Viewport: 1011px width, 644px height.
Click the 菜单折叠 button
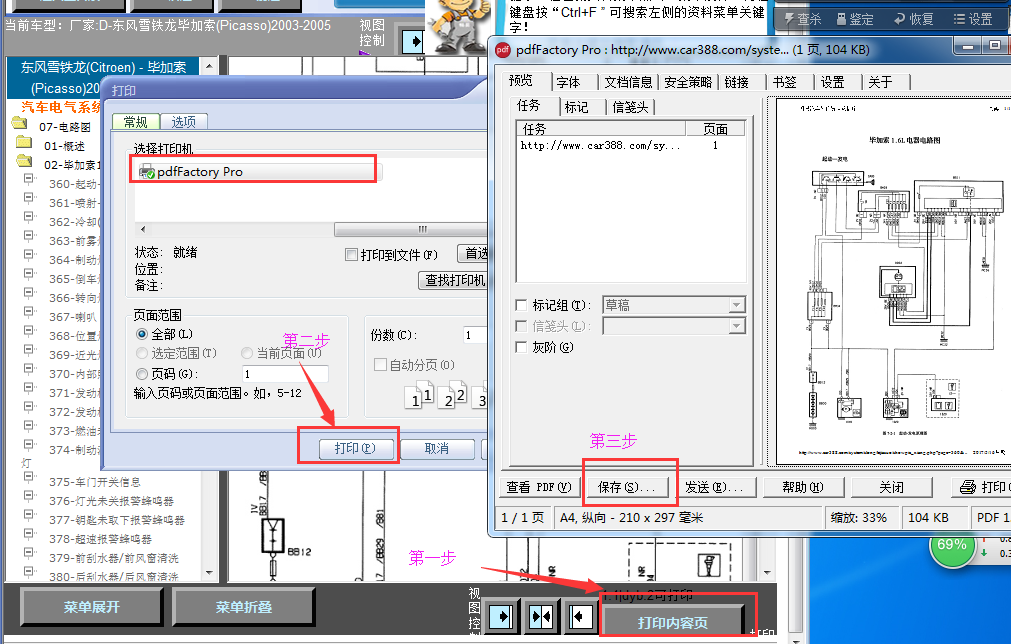click(244, 607)
